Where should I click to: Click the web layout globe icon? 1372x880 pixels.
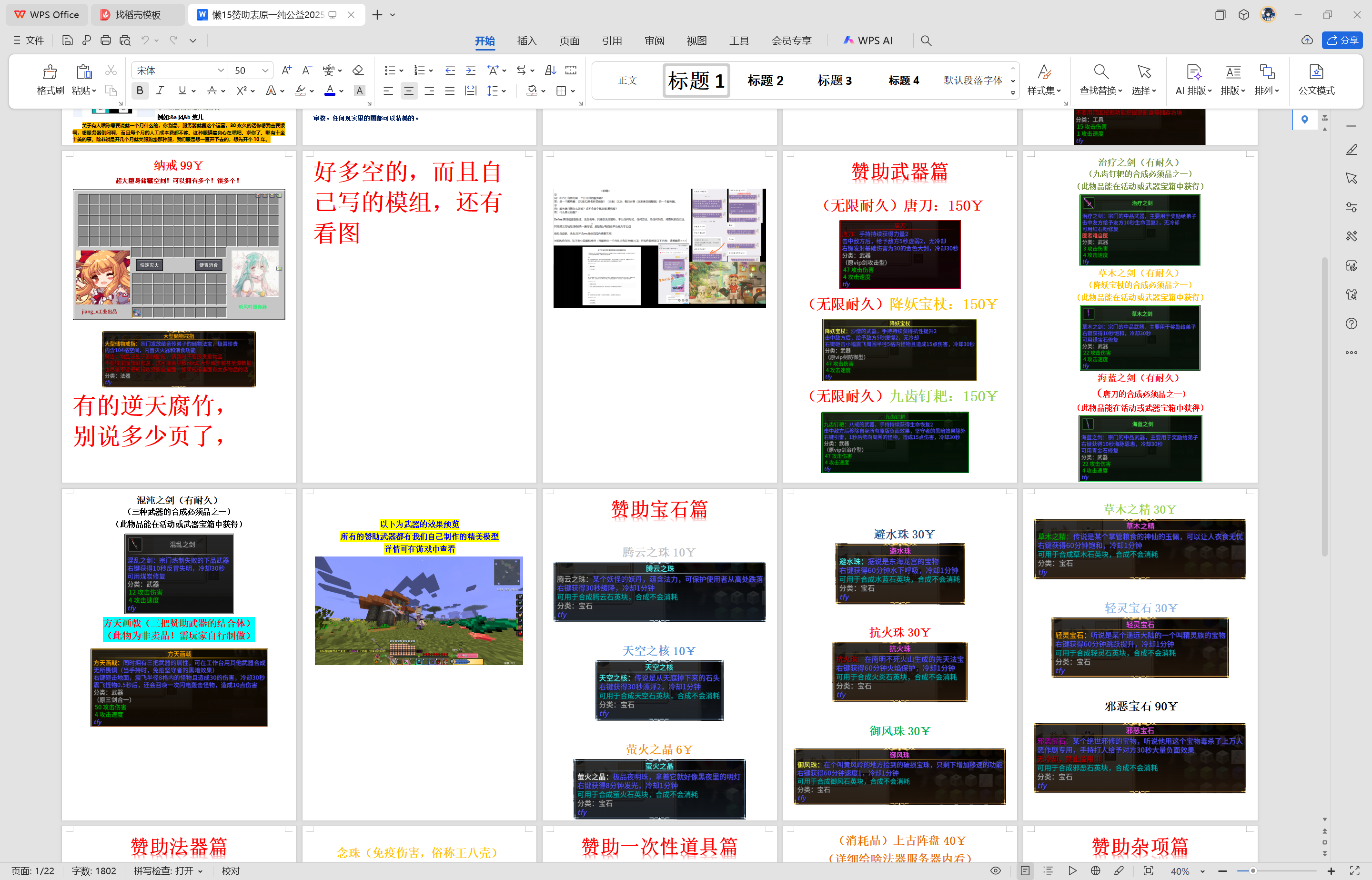point(1095,871)
